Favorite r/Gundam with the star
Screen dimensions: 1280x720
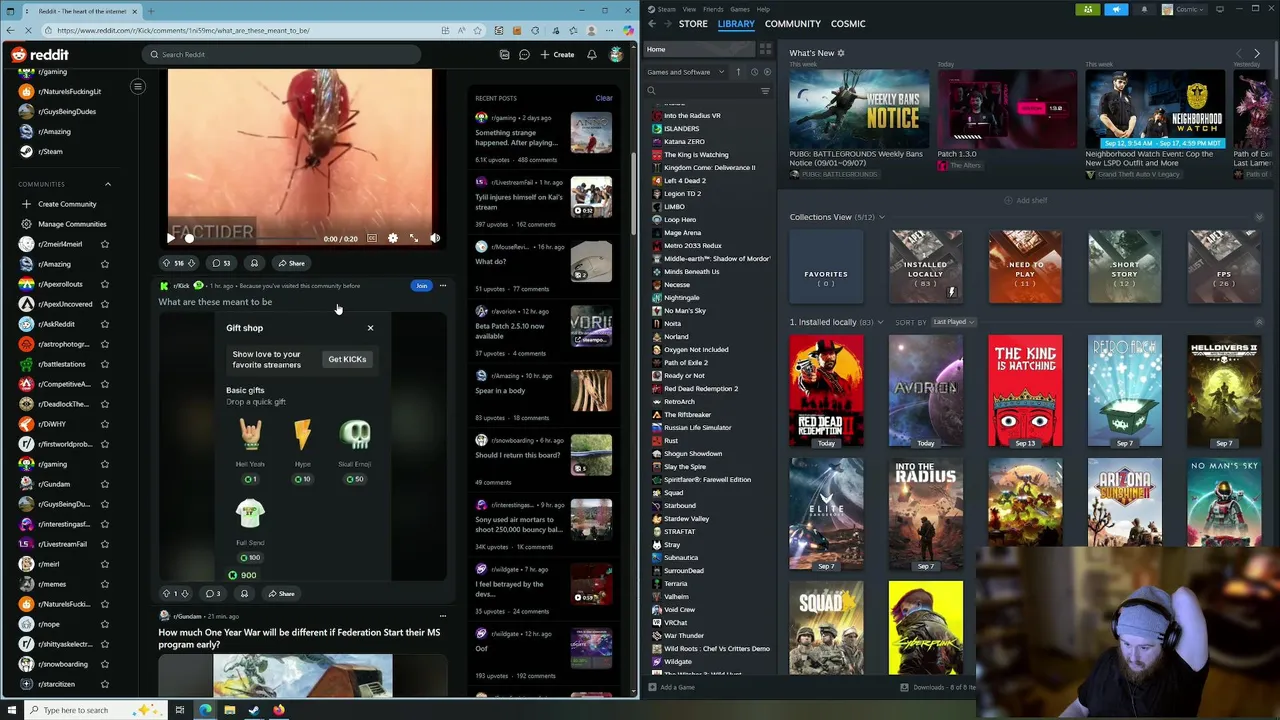(105, 484)
